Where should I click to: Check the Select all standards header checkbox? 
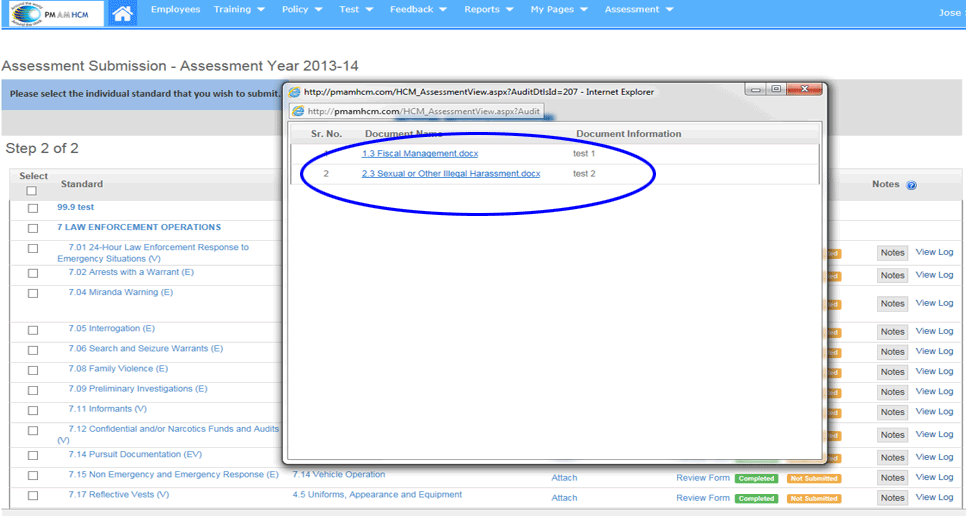tap(32, 191)
